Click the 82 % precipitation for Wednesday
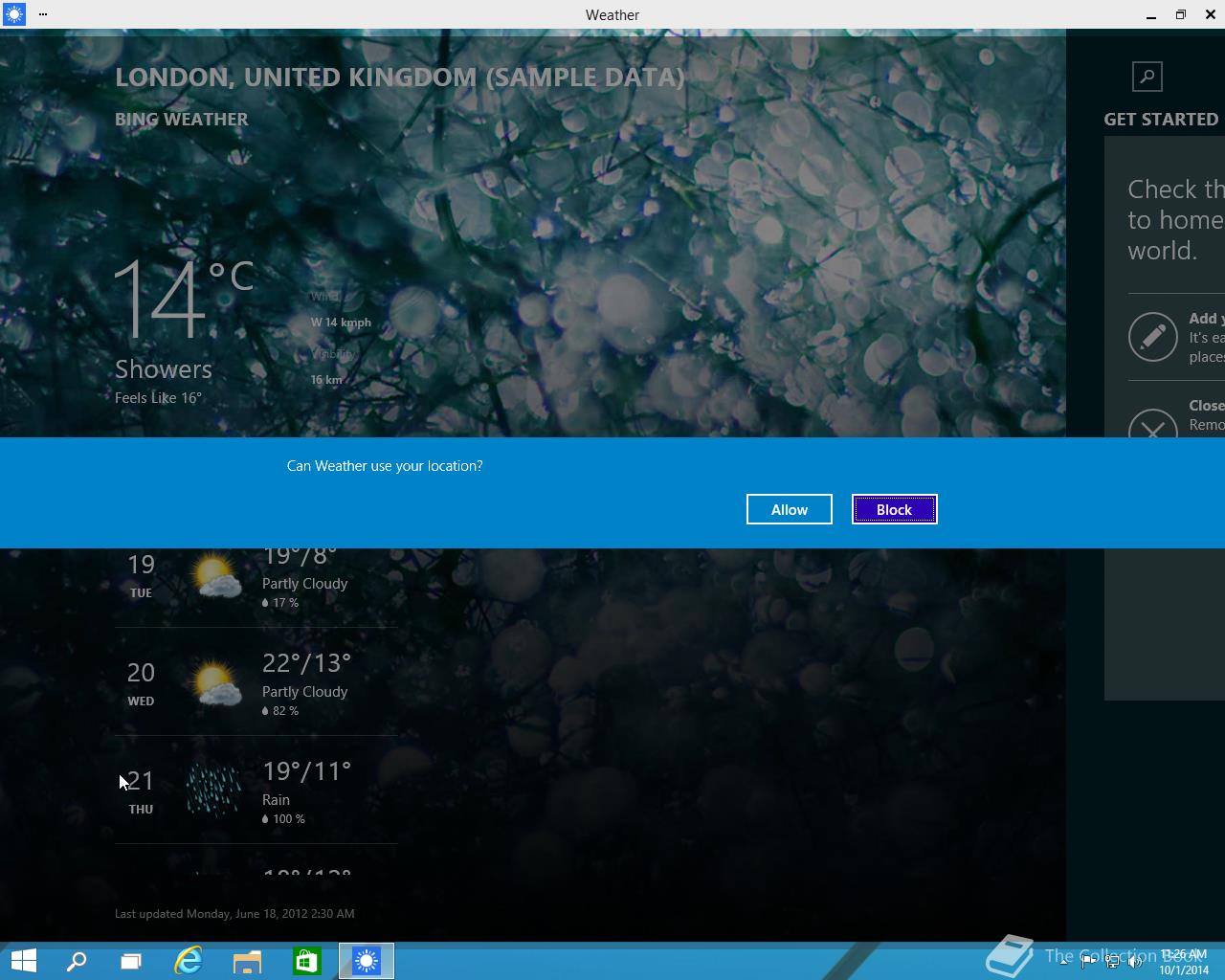Image resolution: width=1225 pixels, height=980 pixels. [280, 711]
